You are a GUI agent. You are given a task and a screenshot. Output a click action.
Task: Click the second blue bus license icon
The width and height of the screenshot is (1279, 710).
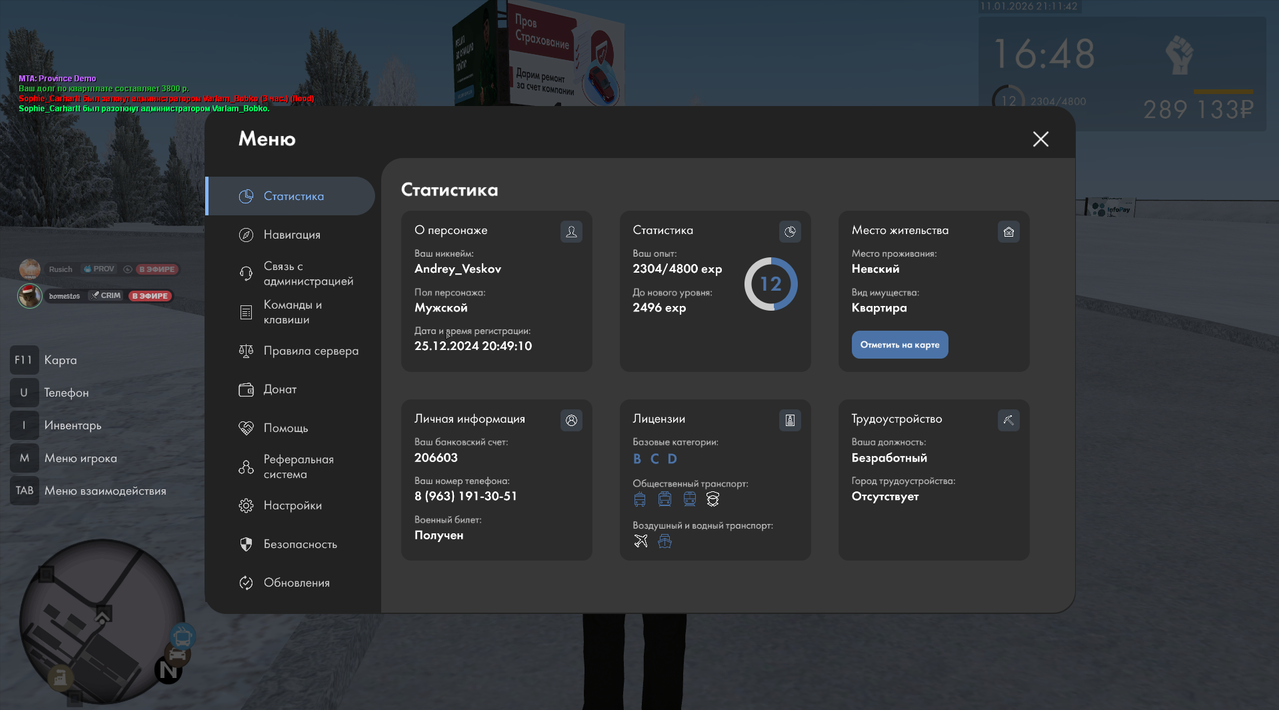click(664, 499)
